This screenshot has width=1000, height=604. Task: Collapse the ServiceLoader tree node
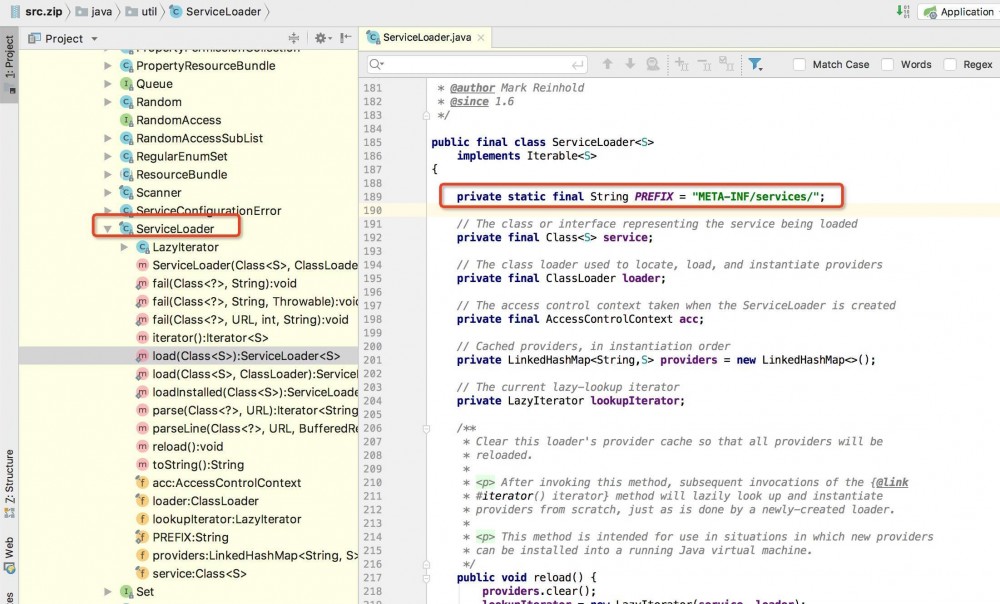[x=108, y=229]
